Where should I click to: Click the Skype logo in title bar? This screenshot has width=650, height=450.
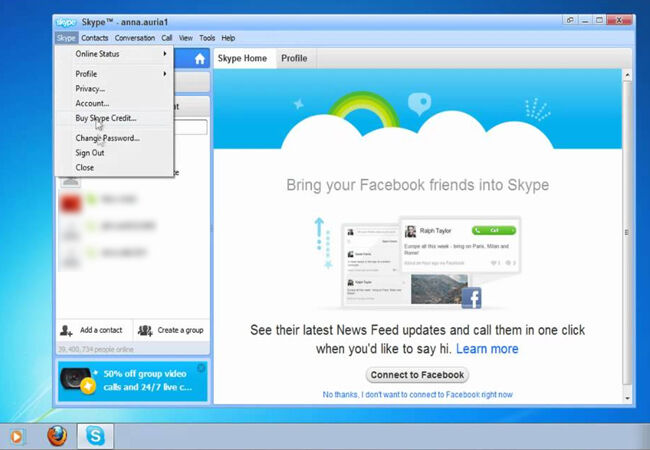(x=66, y=22)
